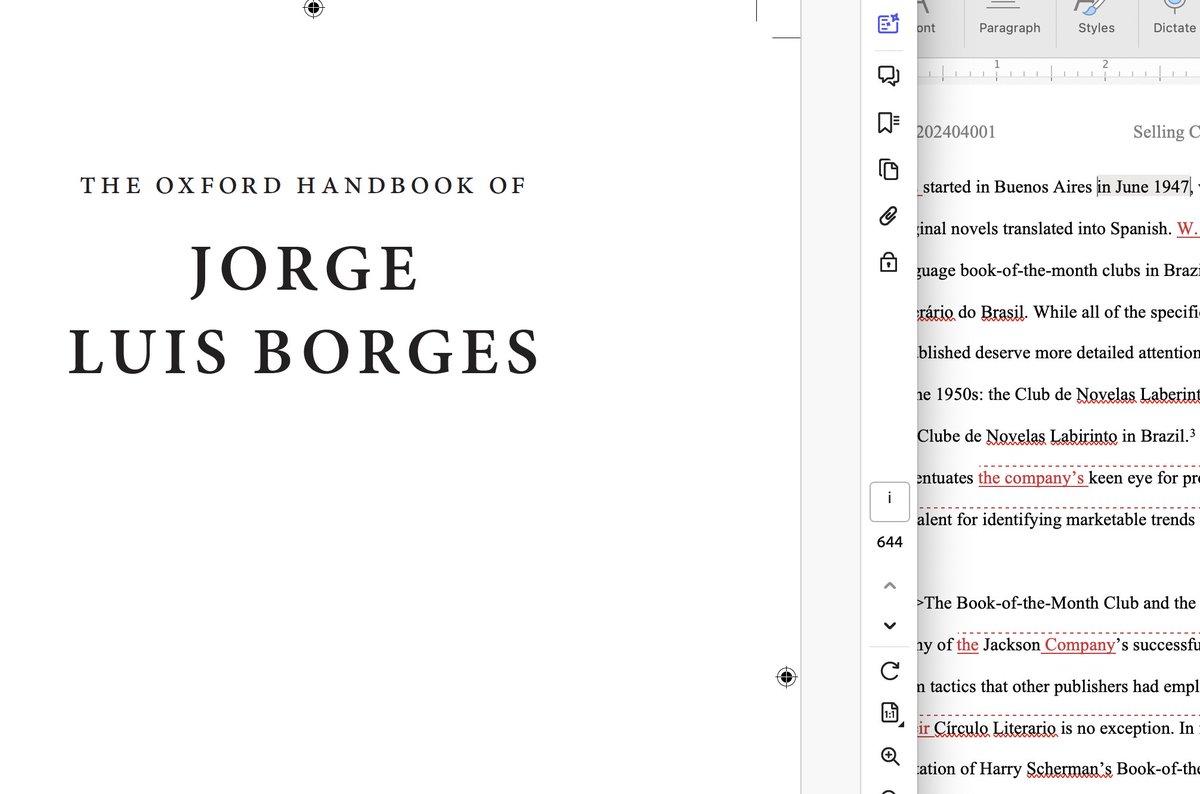Click 'book-of-the-month clubs in Brazi' line in Word

click(x=1080, y=270)
